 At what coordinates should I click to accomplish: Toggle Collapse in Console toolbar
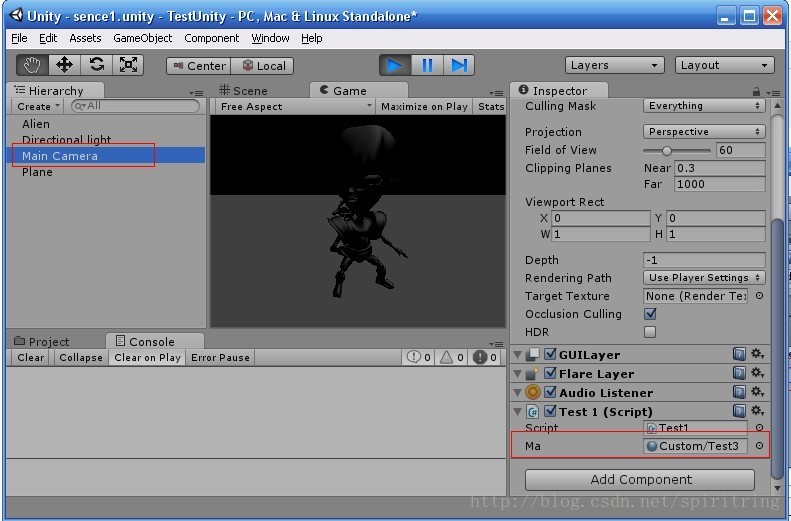pos(81,358)
